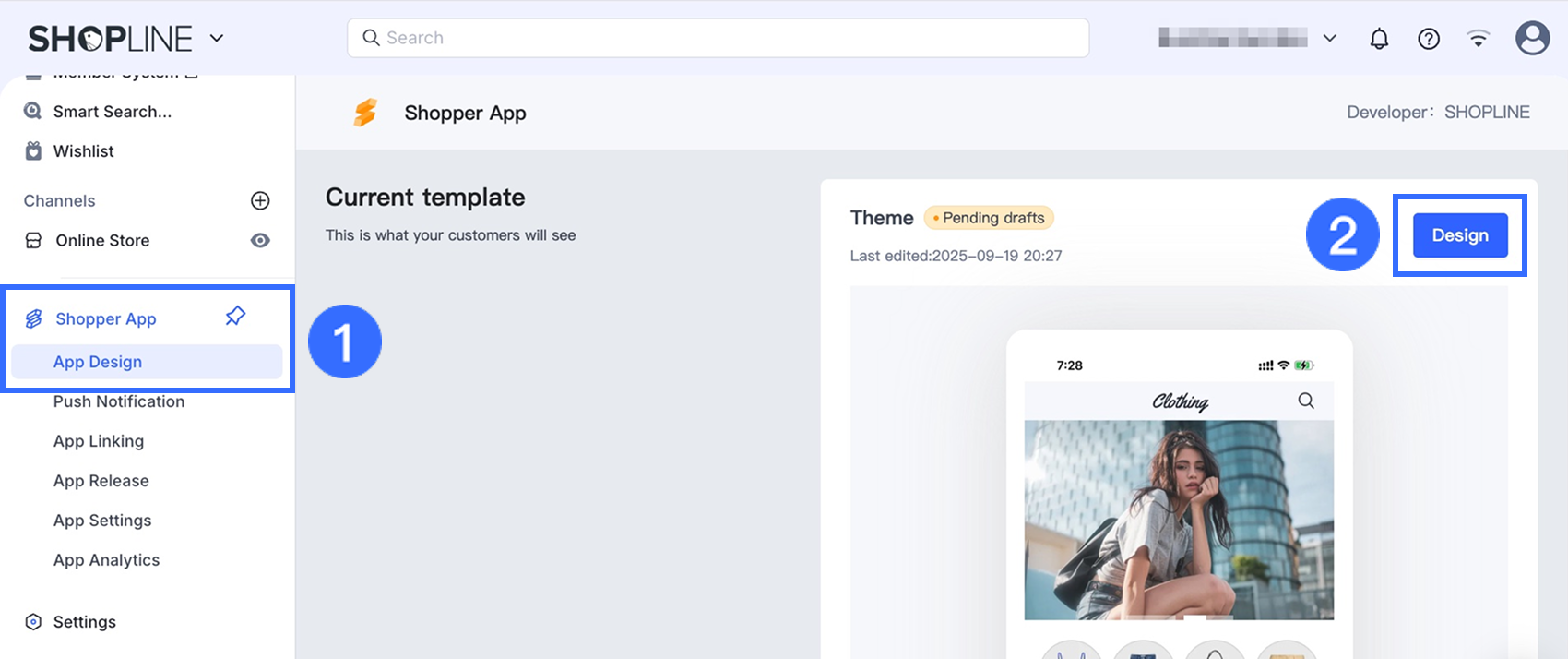Click the Wi-Fi signal icon in header
This screenshot has width=1568, height=659.
tap(1479, 39)
